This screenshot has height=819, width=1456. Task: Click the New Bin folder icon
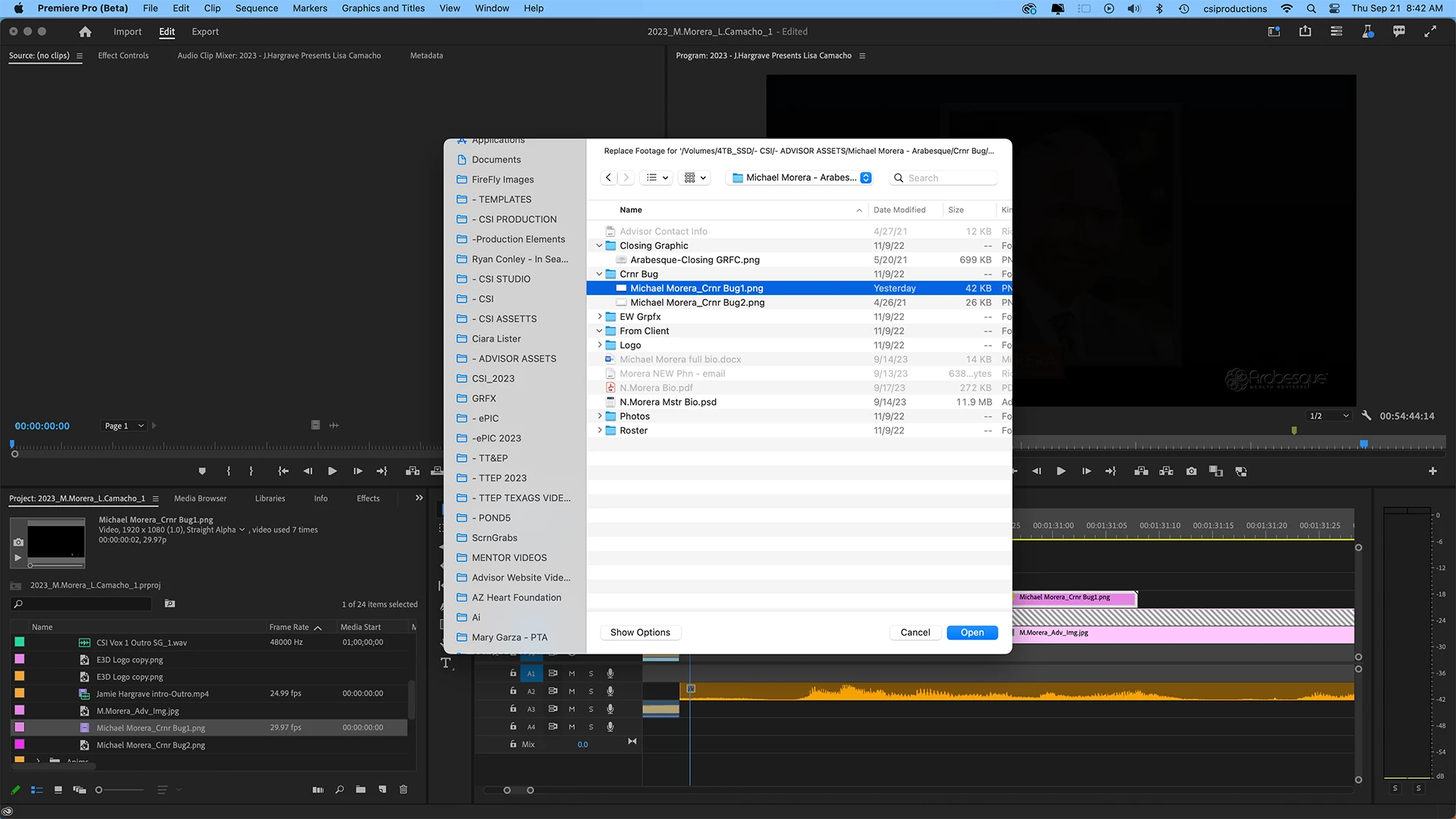coord(361,789)
